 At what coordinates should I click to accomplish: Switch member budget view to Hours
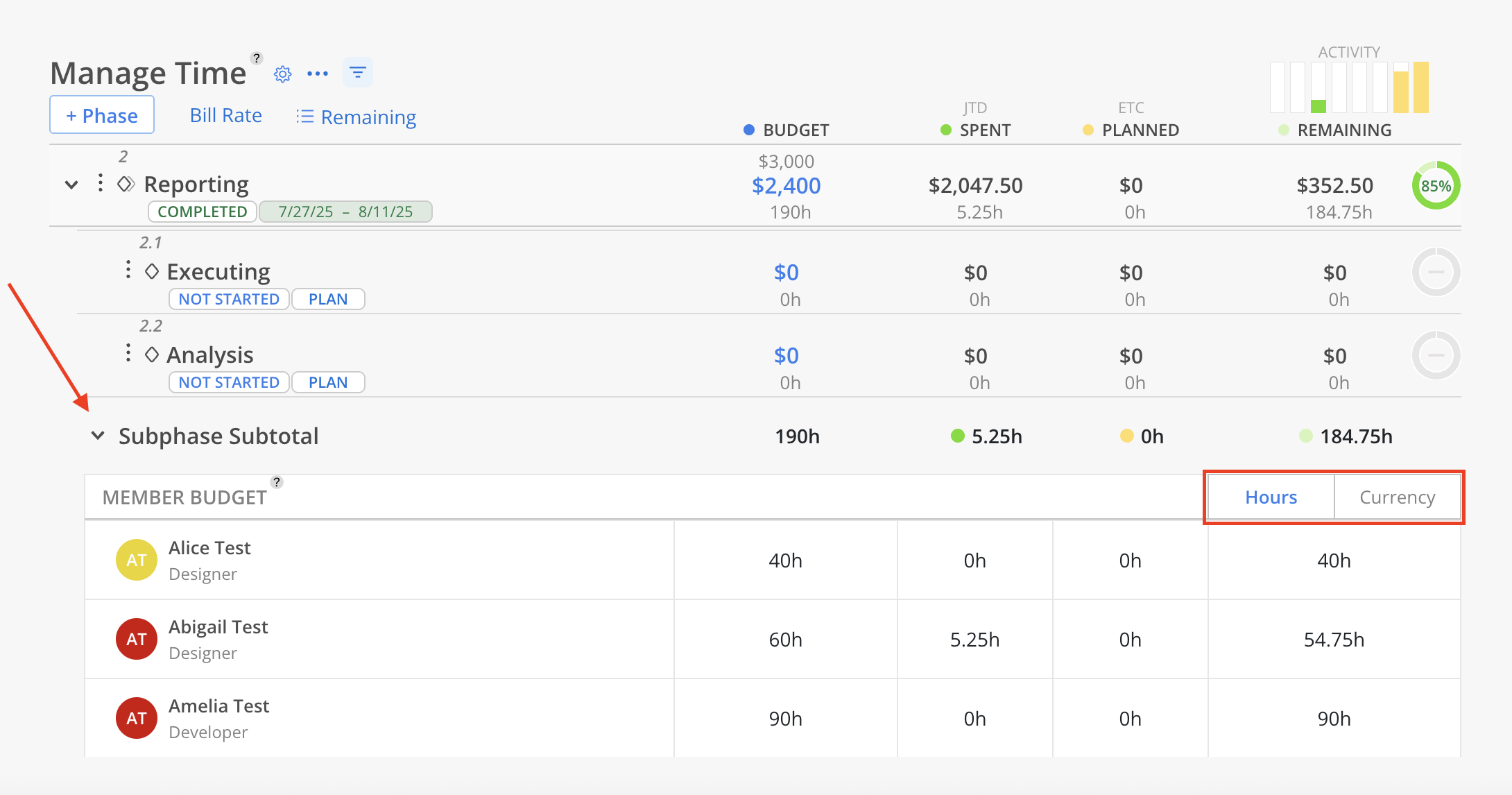click(x=1271, y=497)
